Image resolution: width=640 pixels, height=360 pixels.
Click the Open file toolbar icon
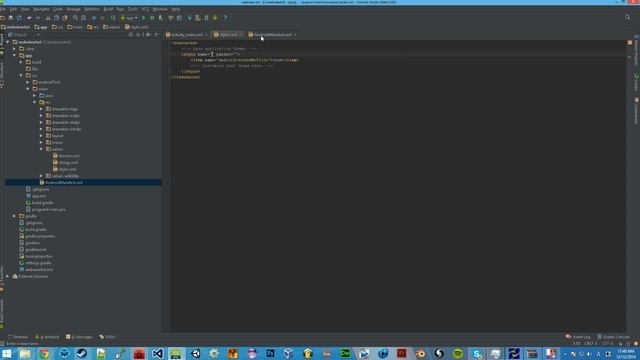coord(2,18)
